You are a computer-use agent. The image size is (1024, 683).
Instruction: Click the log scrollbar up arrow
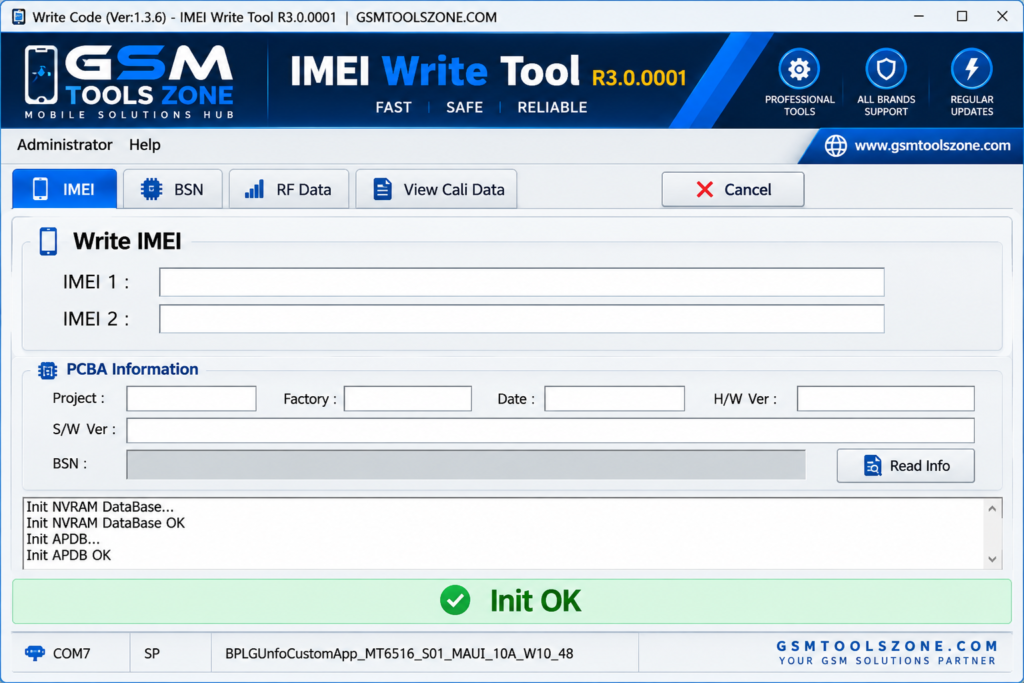tap(992, 508)
